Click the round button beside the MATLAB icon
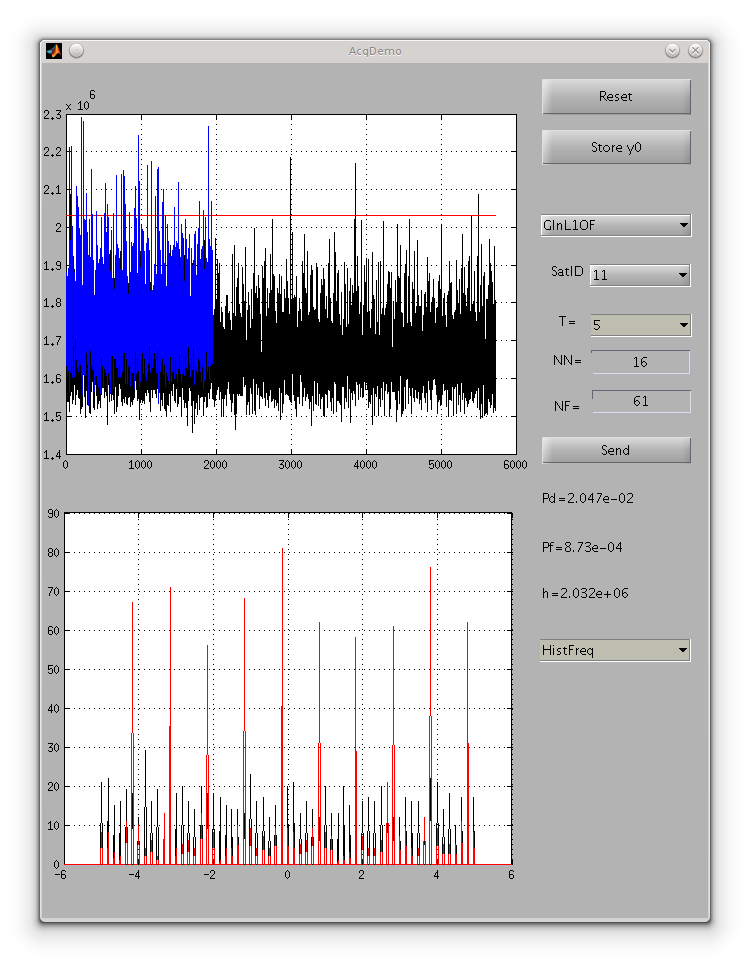The height and width of the screenshot is (962, 750). 77,51
